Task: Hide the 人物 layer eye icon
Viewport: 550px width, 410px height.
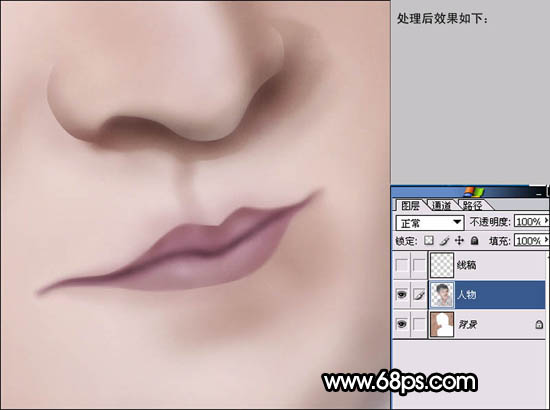Action: tap(402, 295)
